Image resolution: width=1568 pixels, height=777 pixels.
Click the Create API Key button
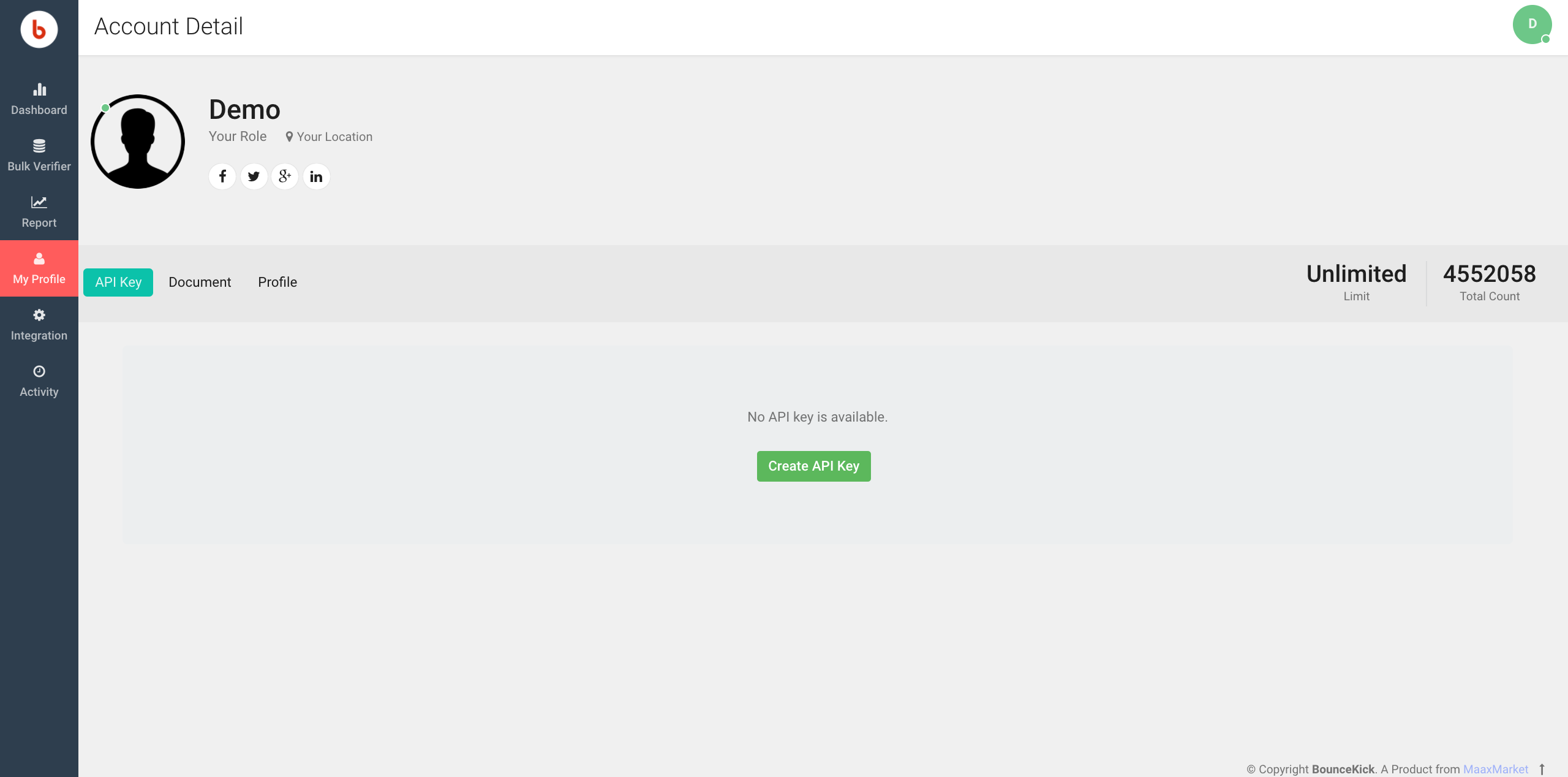pos(814,466)
